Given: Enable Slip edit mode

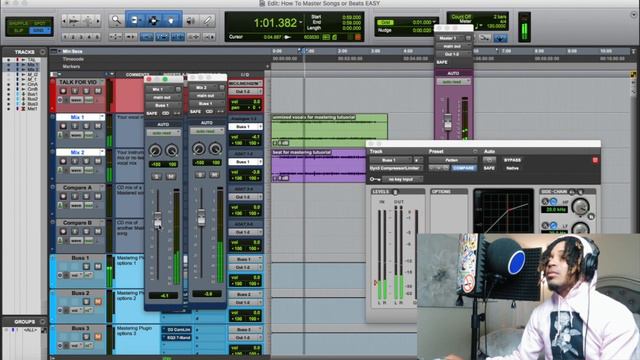Looking at the screenshot, I should click(x=19, y=31).
